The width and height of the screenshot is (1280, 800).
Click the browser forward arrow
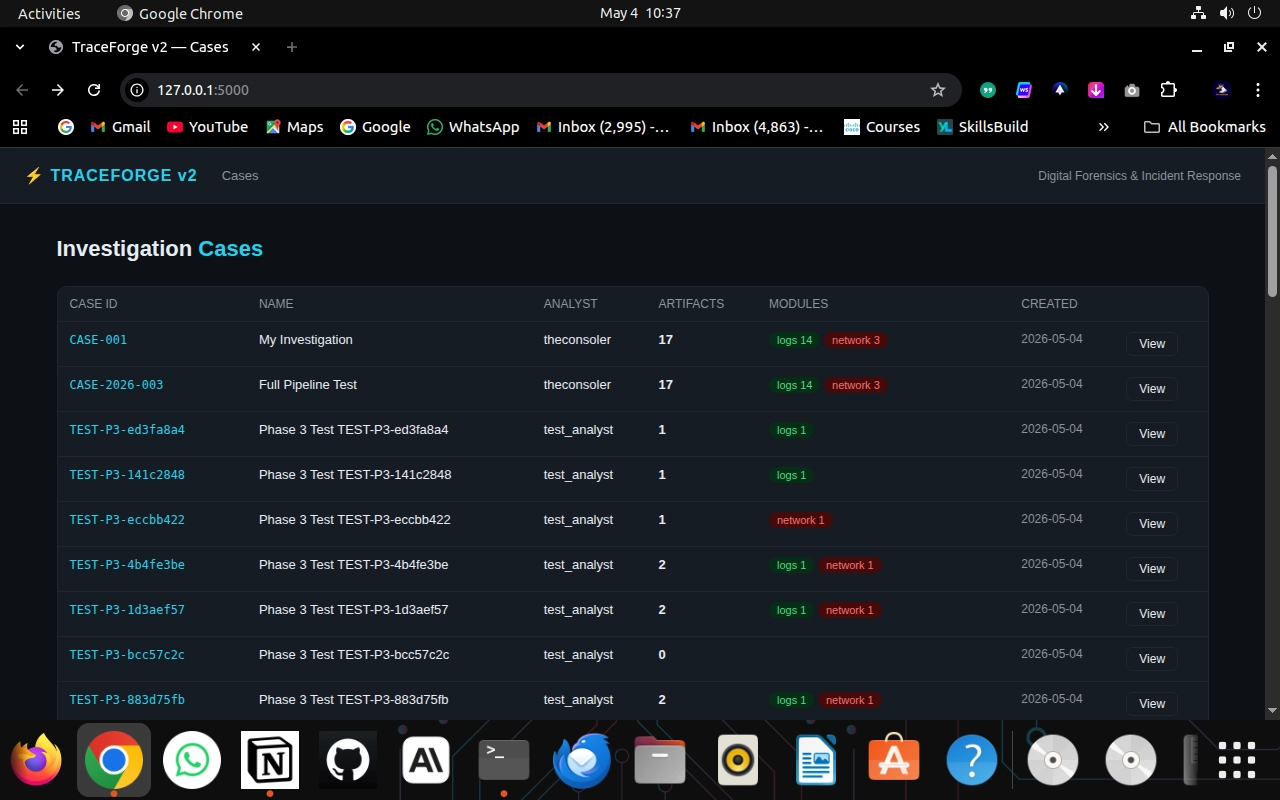click(58, 90)
